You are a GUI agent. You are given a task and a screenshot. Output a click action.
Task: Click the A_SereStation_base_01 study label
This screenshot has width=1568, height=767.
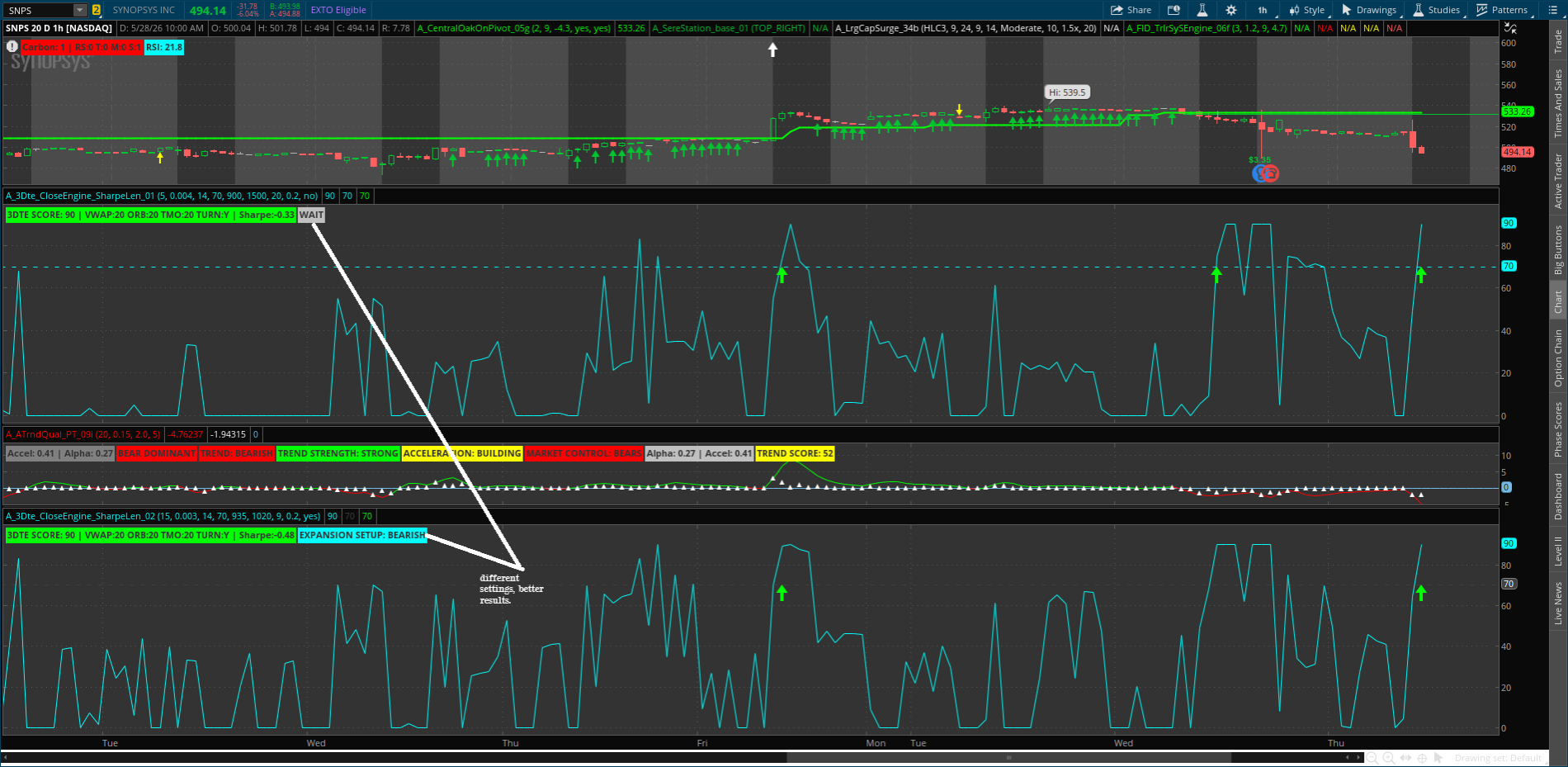(729, 28)
